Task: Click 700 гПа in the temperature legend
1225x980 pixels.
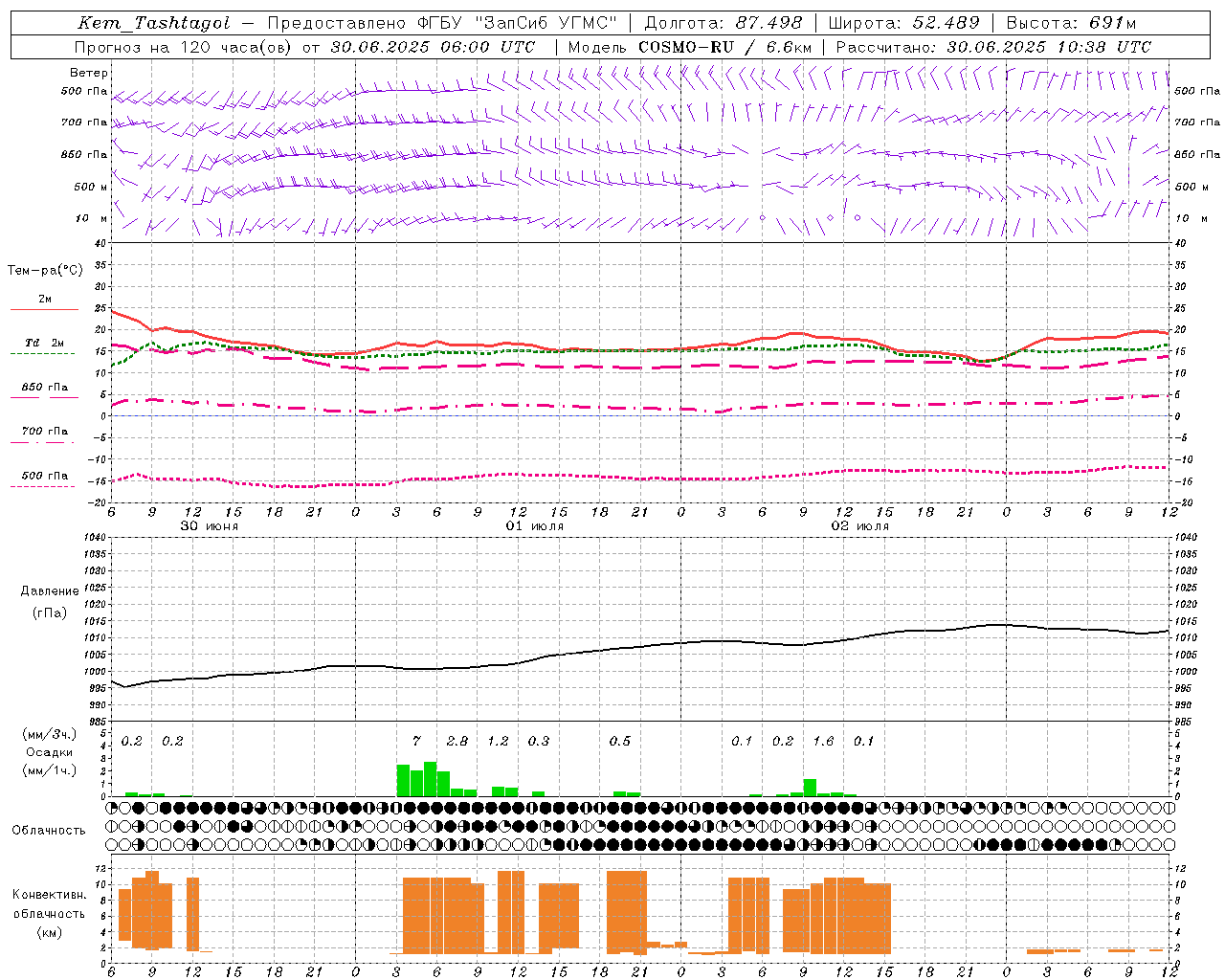Action: click(x=45, y=432)
